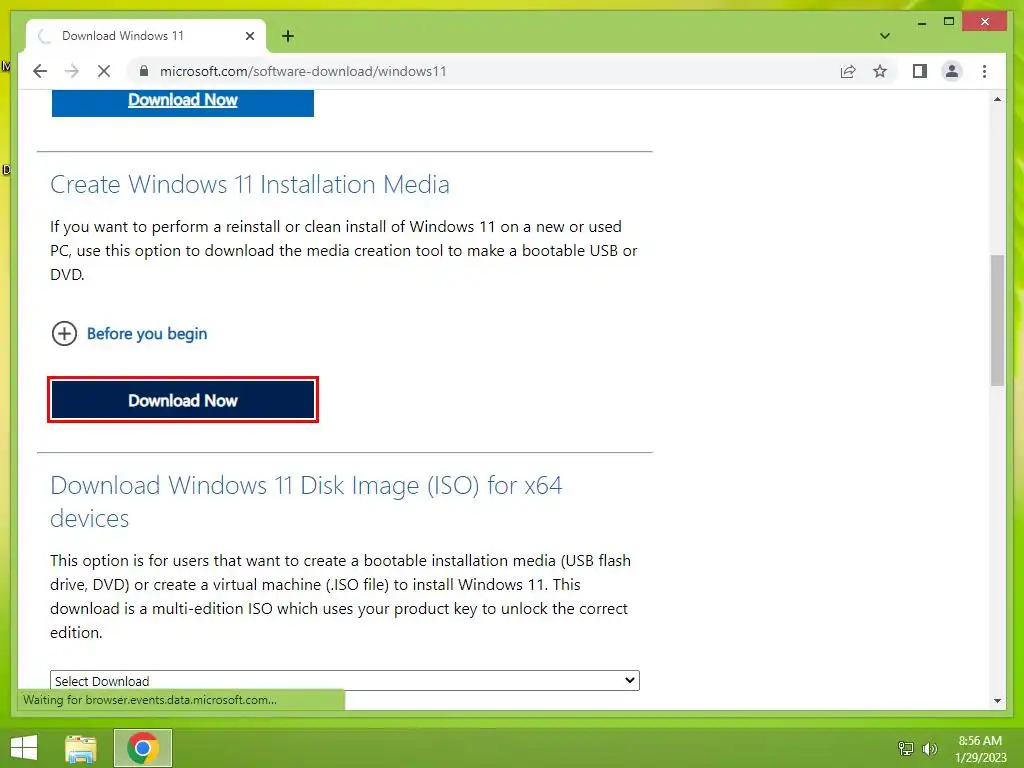Click the scrollbar down arrow

click(997, 701)
